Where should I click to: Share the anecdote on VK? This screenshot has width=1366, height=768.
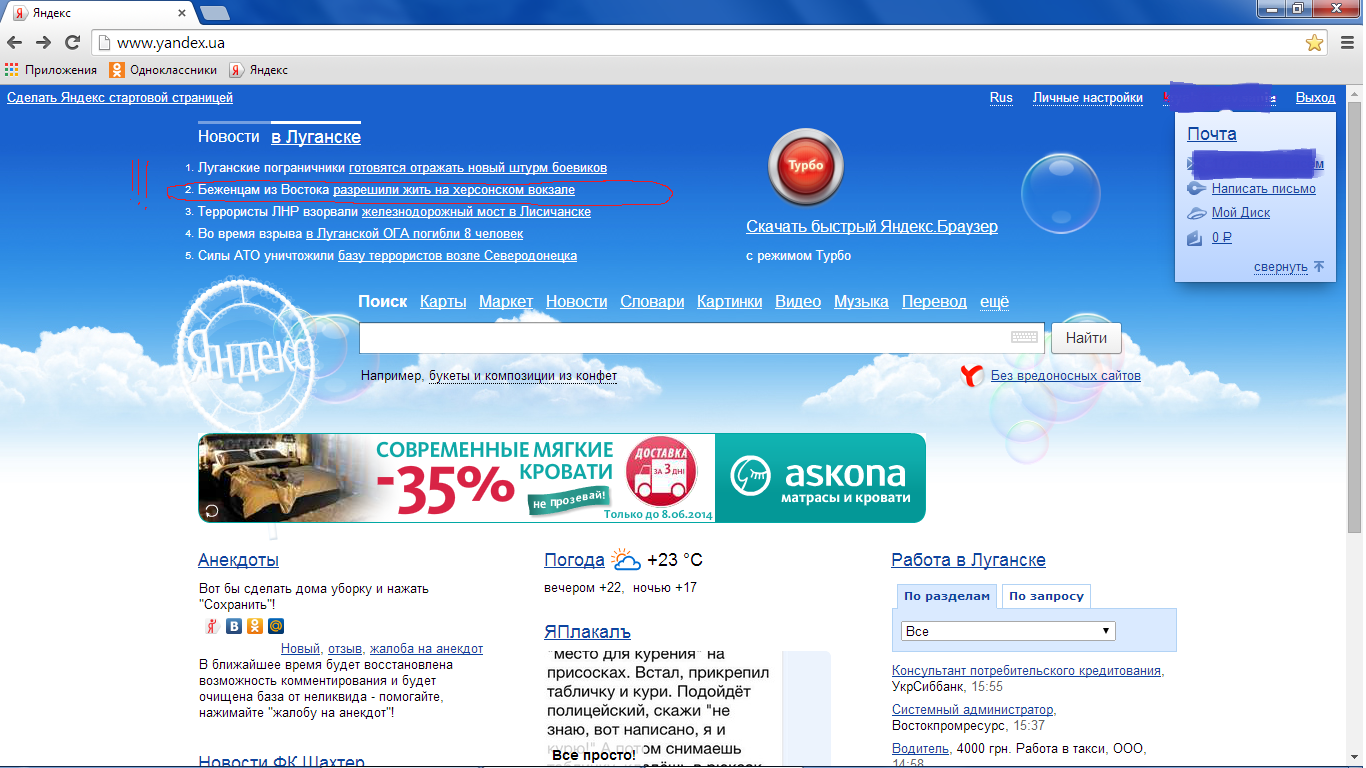(x=234, y=626)
